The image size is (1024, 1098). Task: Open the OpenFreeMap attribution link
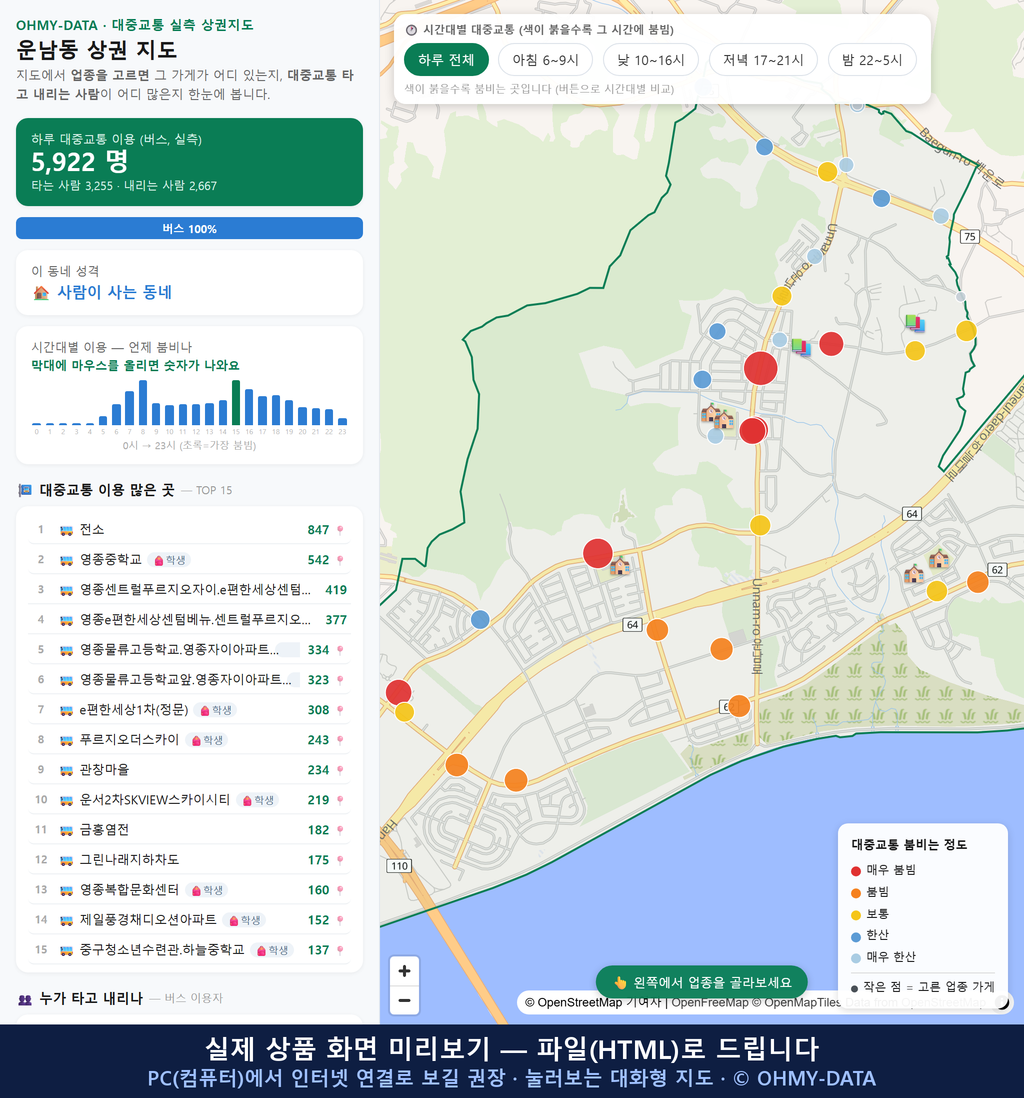(x=710, y=1003)
